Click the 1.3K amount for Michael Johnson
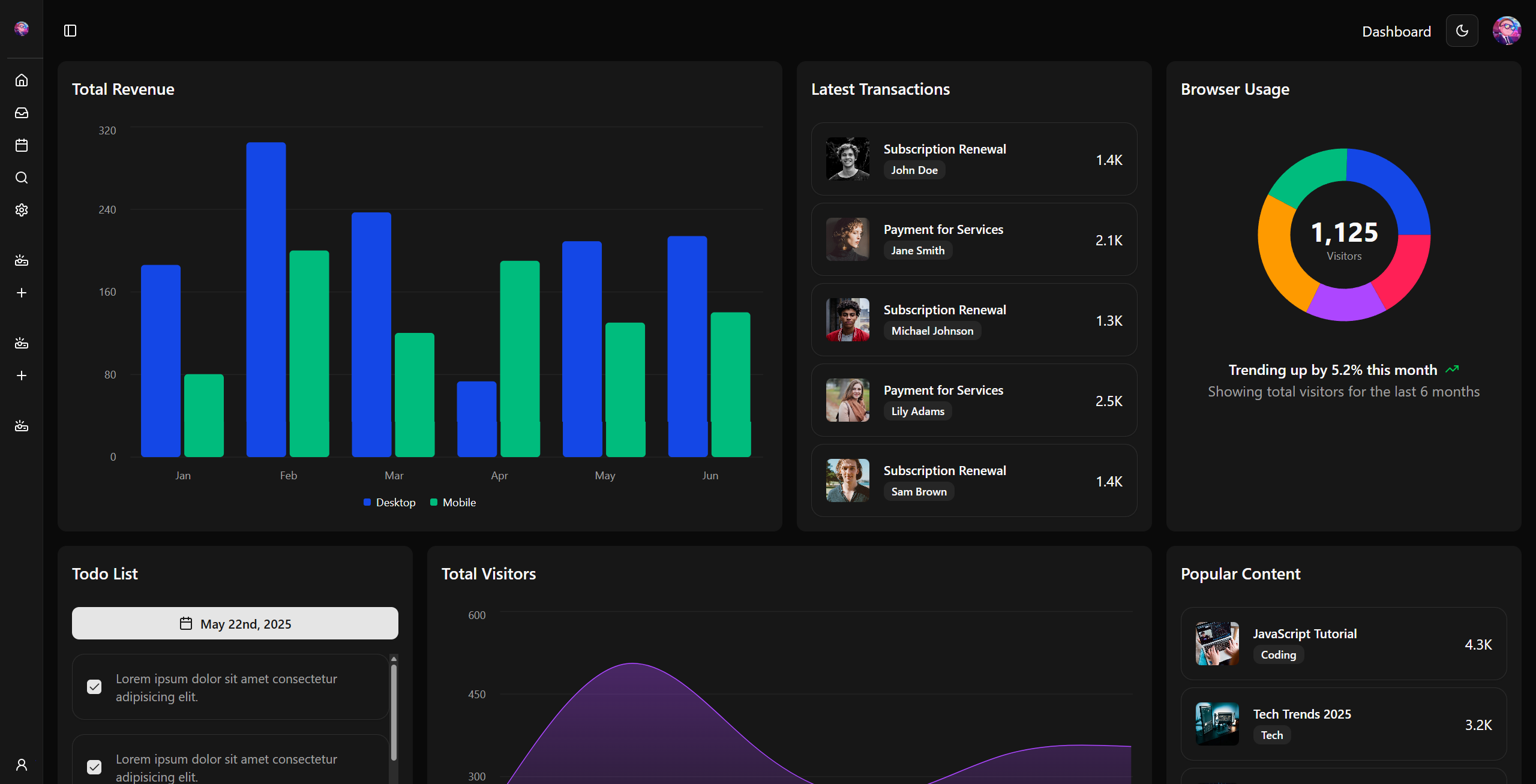 pos(1109,320)
